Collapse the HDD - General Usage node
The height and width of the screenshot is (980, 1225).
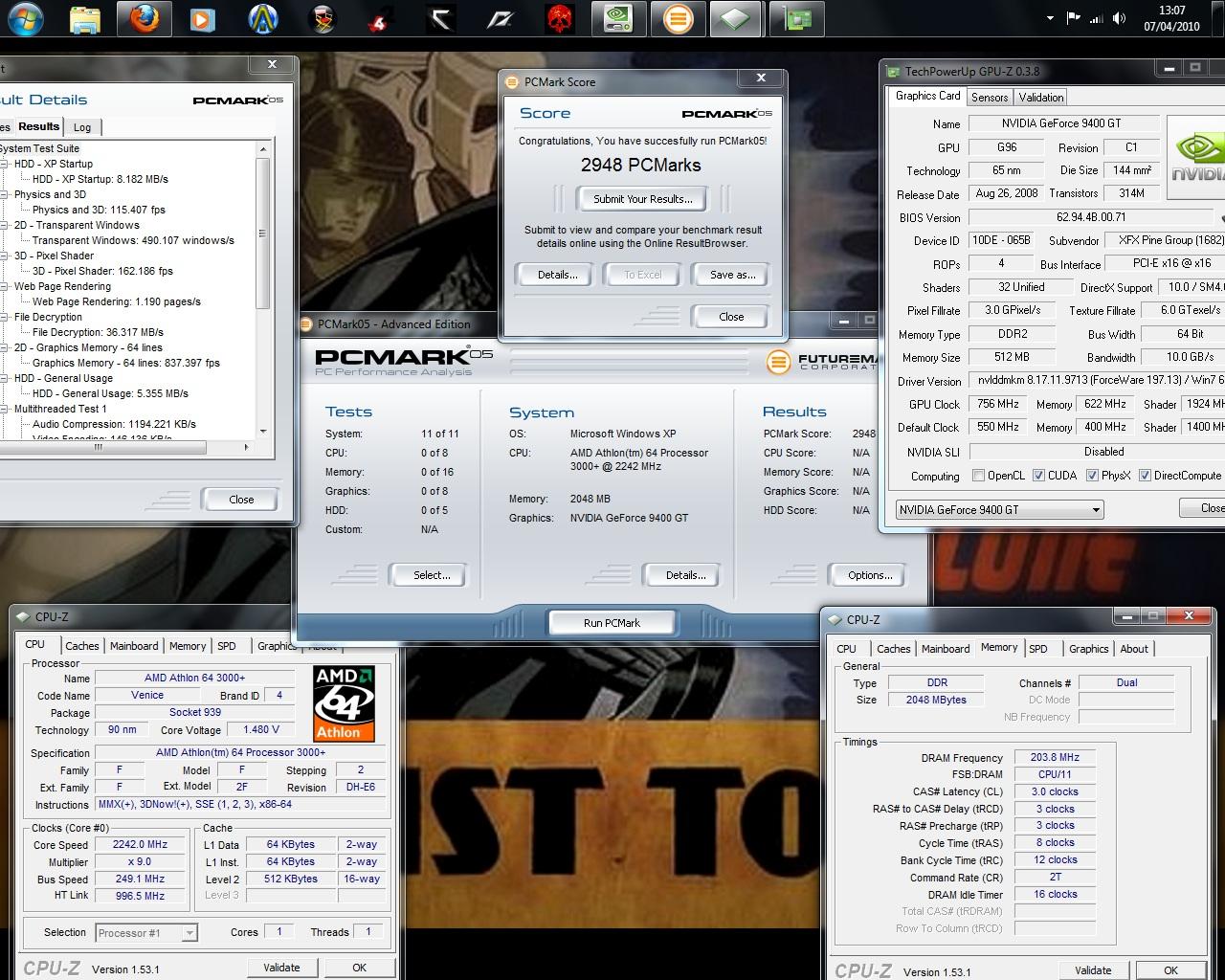(x=4, y=378)
